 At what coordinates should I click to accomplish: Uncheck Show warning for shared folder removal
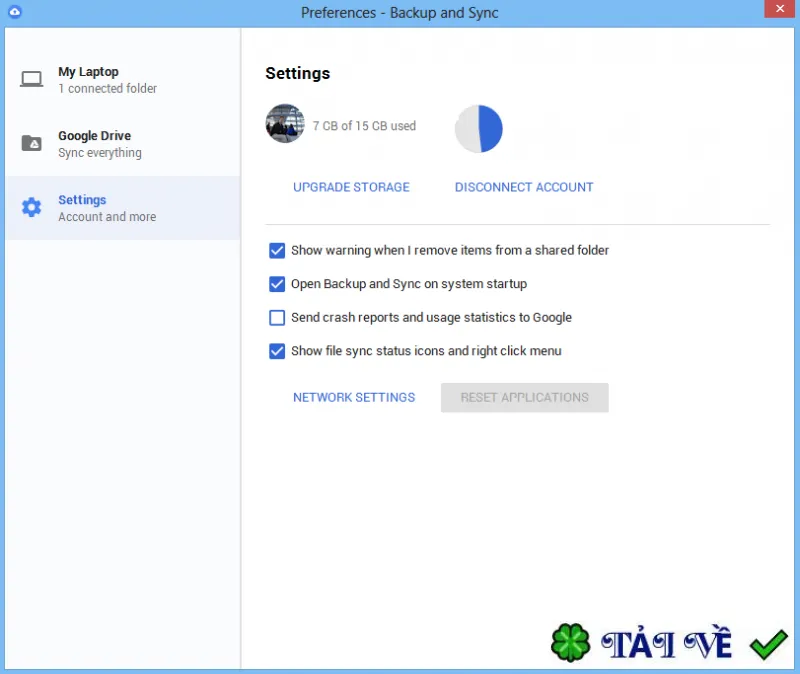pos(277,251)
